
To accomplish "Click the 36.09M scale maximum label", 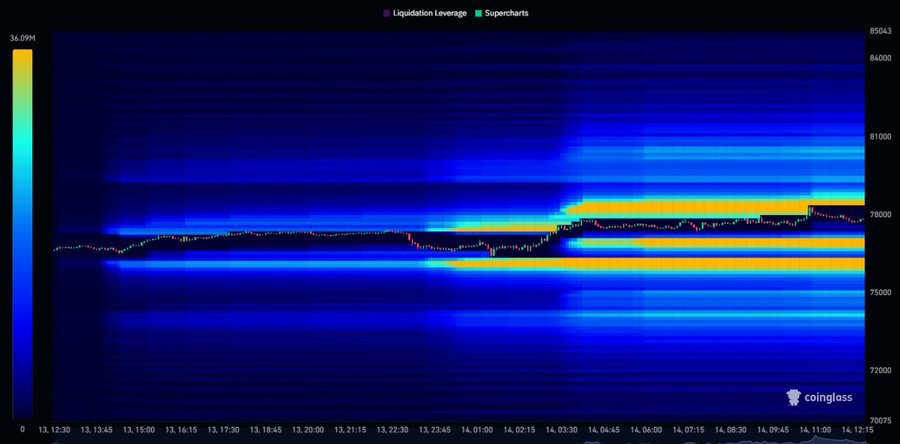I will point(22,38).
